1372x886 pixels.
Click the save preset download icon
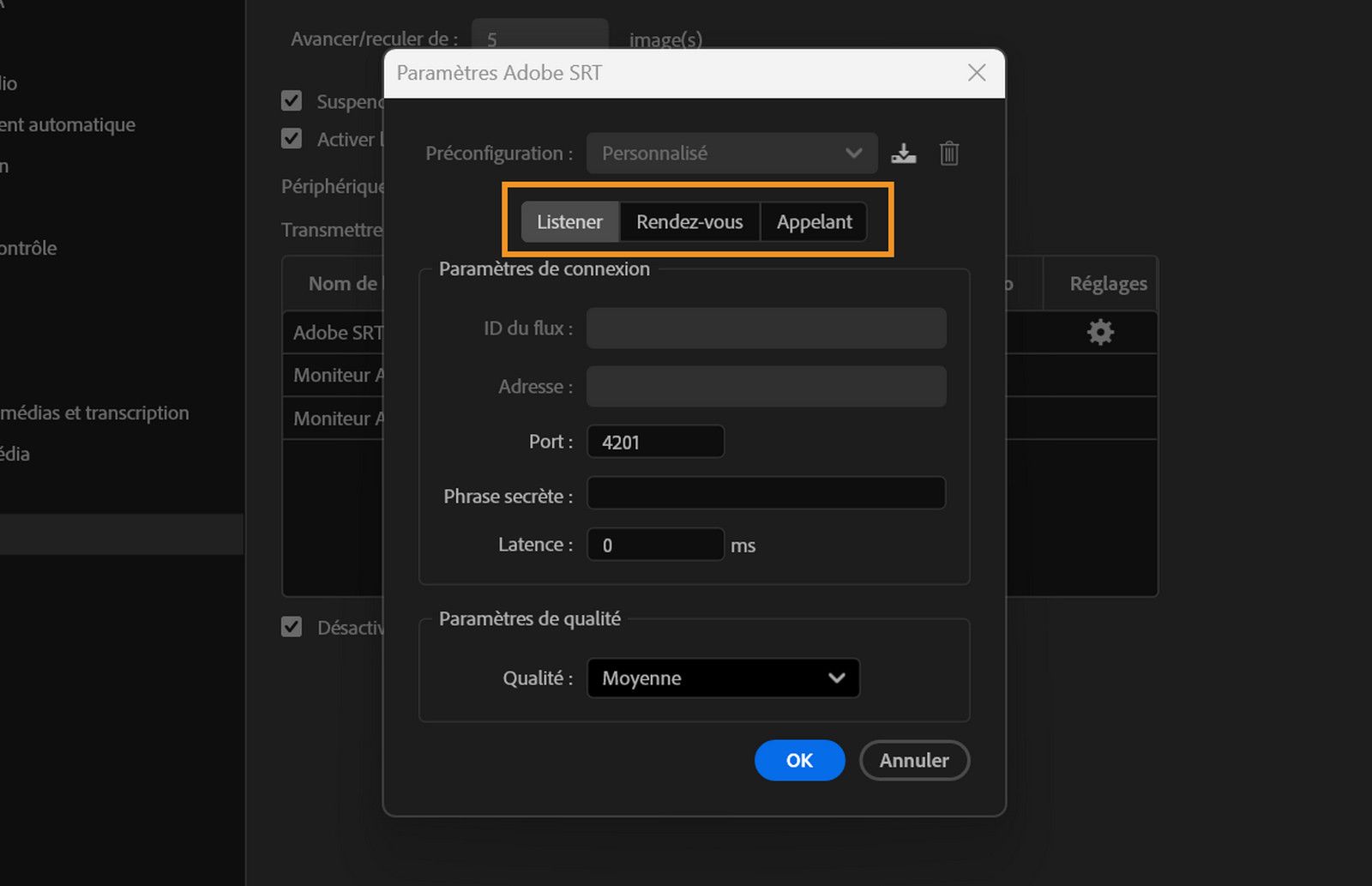click(x=903, y=154)
